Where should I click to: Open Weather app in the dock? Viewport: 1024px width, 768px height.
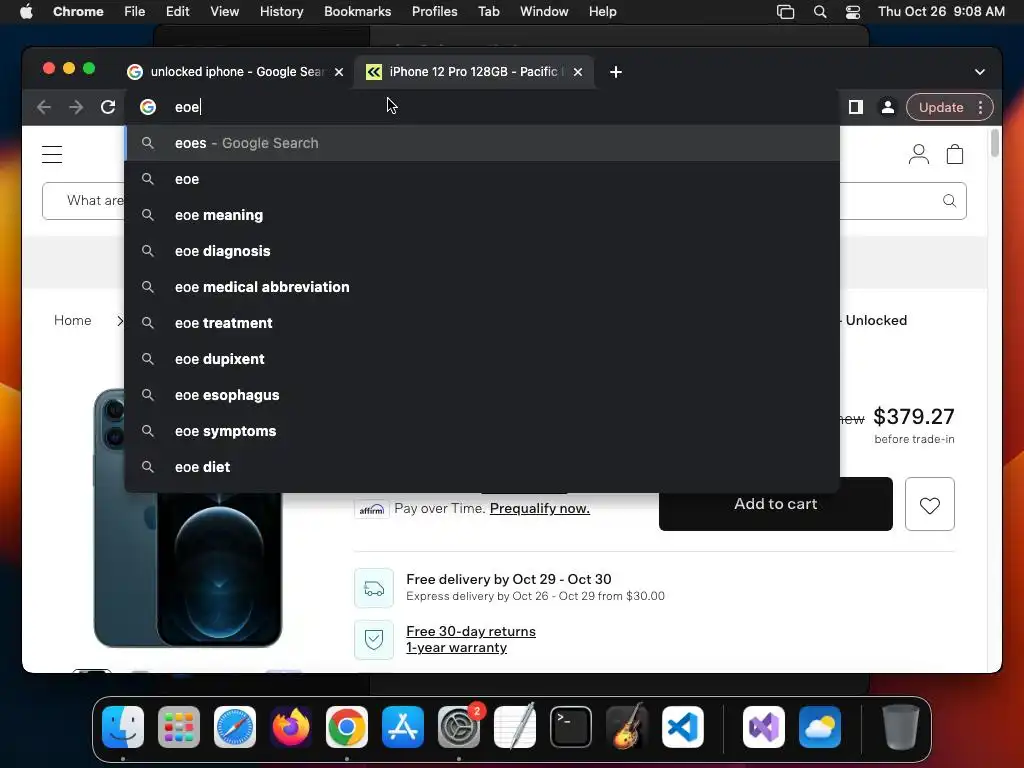click(820, 727)
